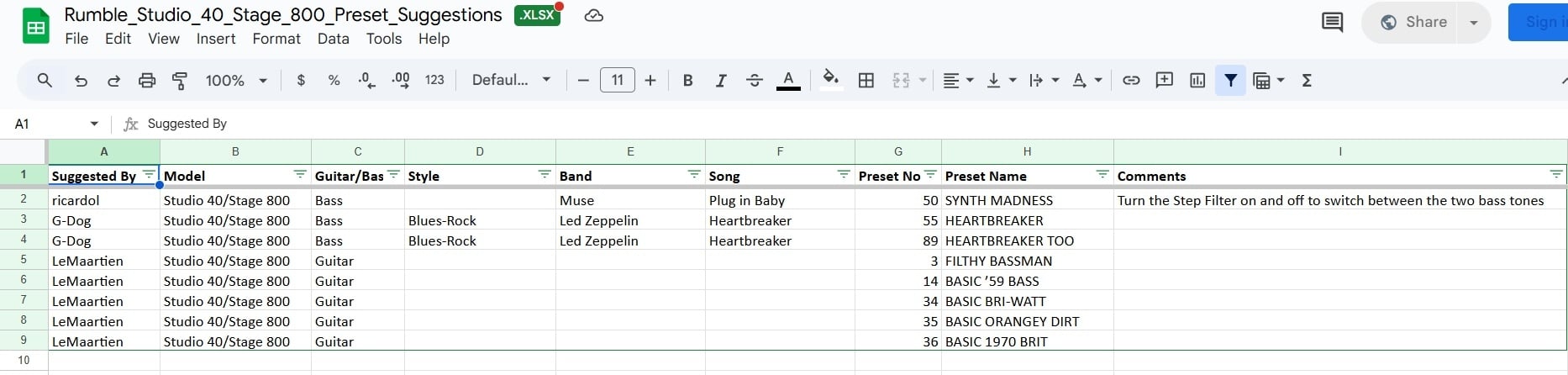
Task: Open more number formats (123)
Action: (x=434, y=80)
